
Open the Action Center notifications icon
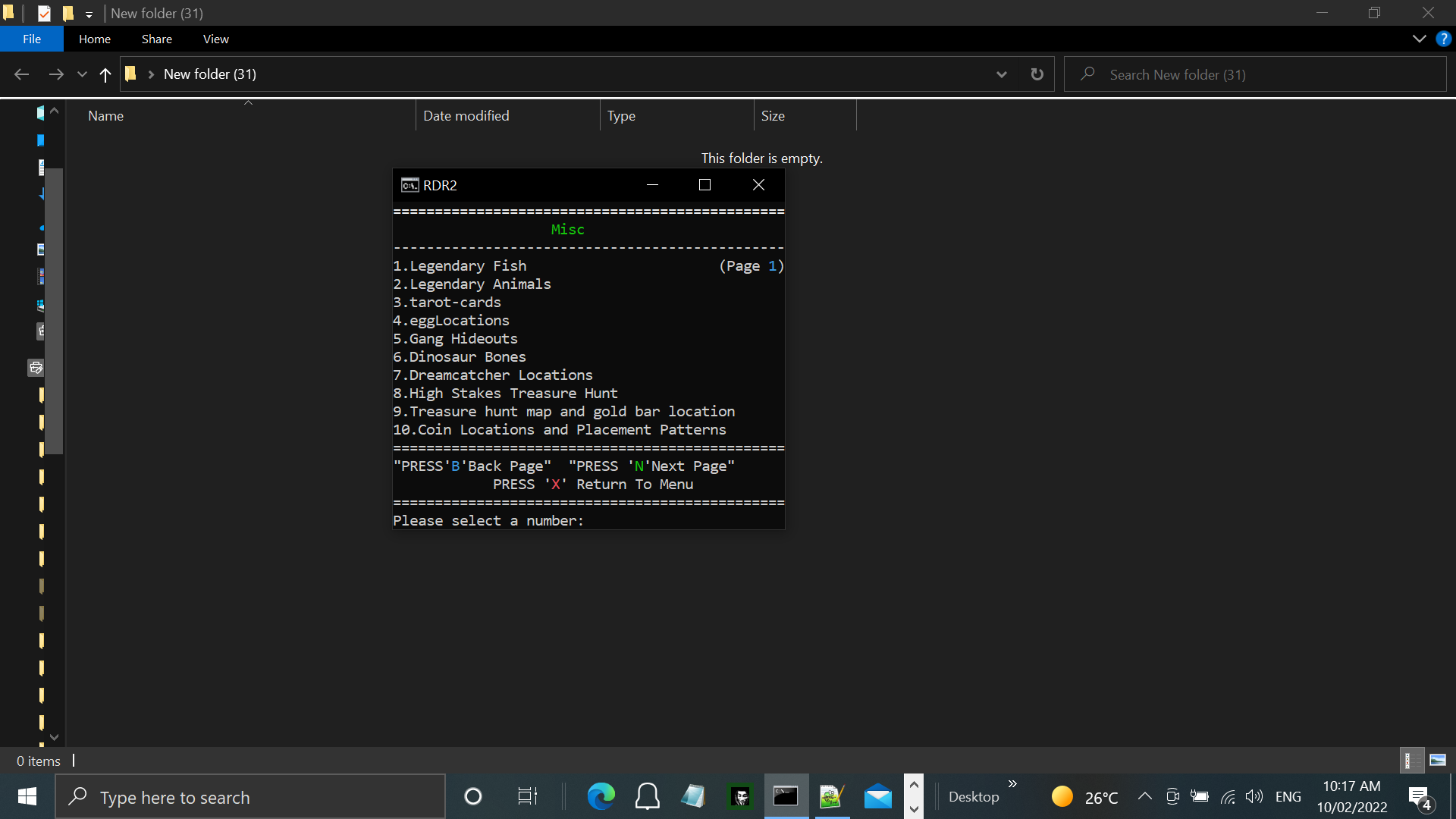click(x=1420, y=797)
